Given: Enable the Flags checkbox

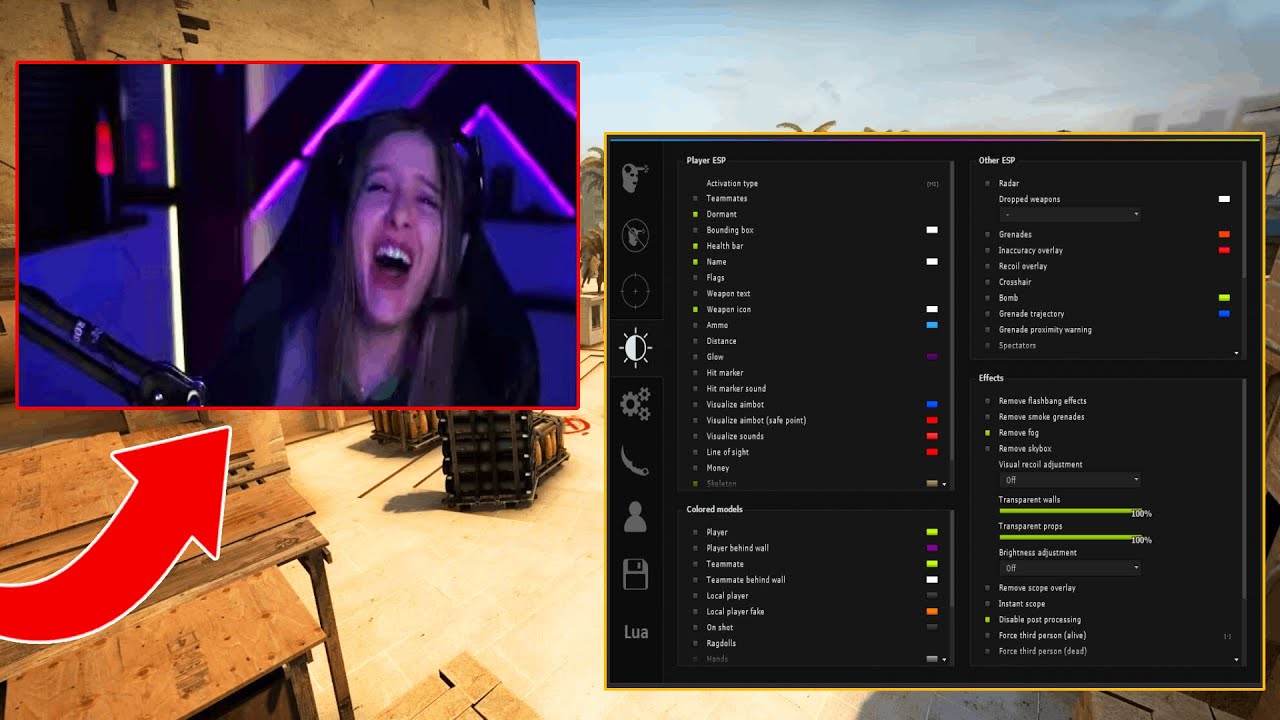Looking at the screenshot, I should point(695,278).
